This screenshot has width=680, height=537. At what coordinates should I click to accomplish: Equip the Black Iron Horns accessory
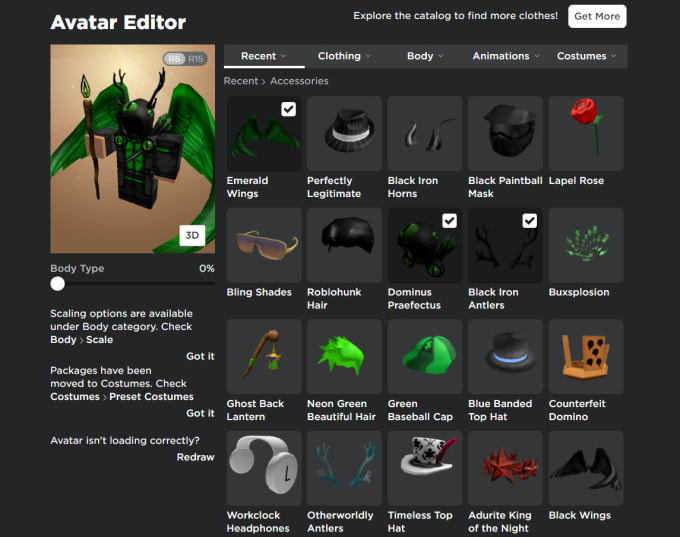coord(425,133)
